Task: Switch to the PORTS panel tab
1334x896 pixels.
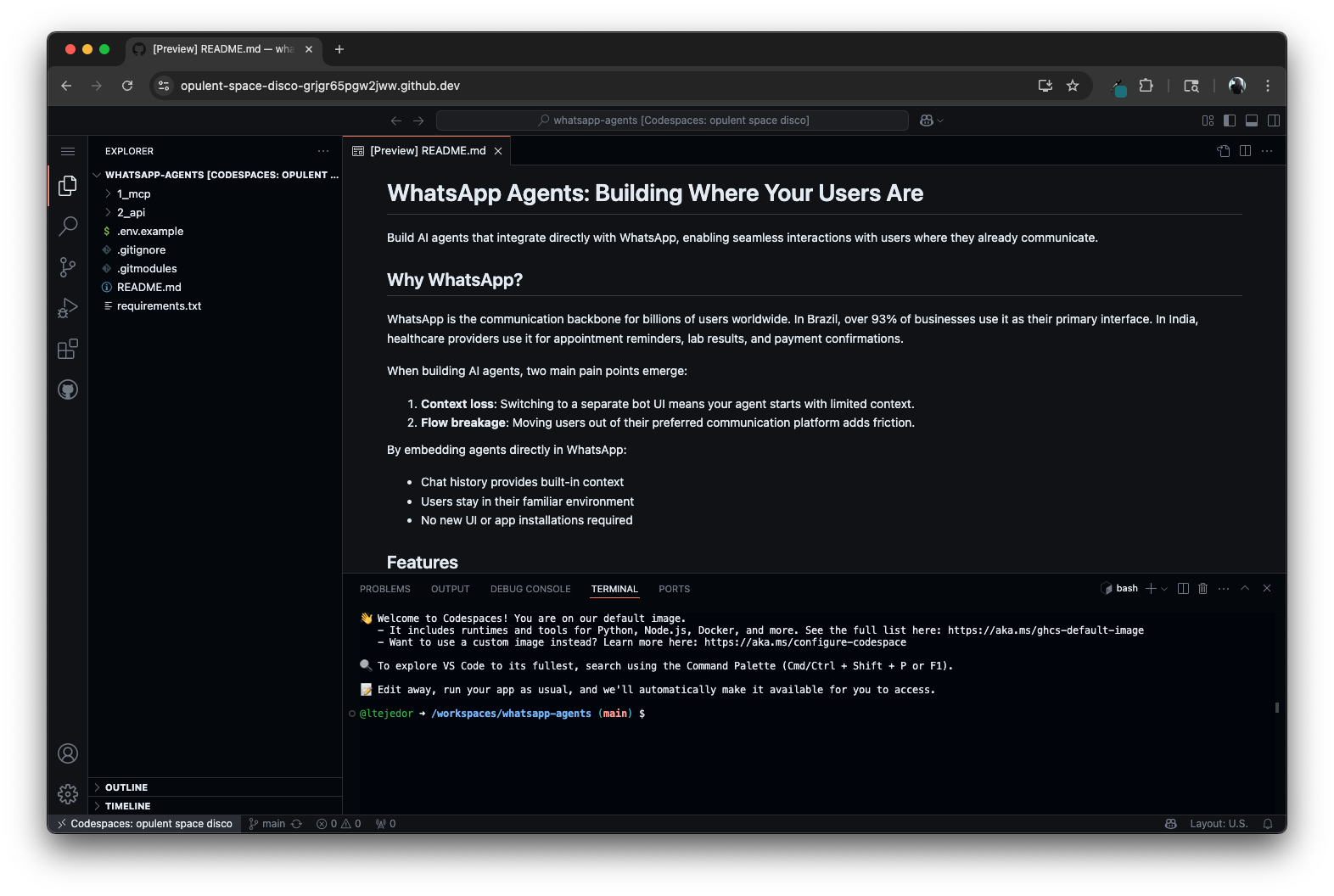Action: click(674, 589)
